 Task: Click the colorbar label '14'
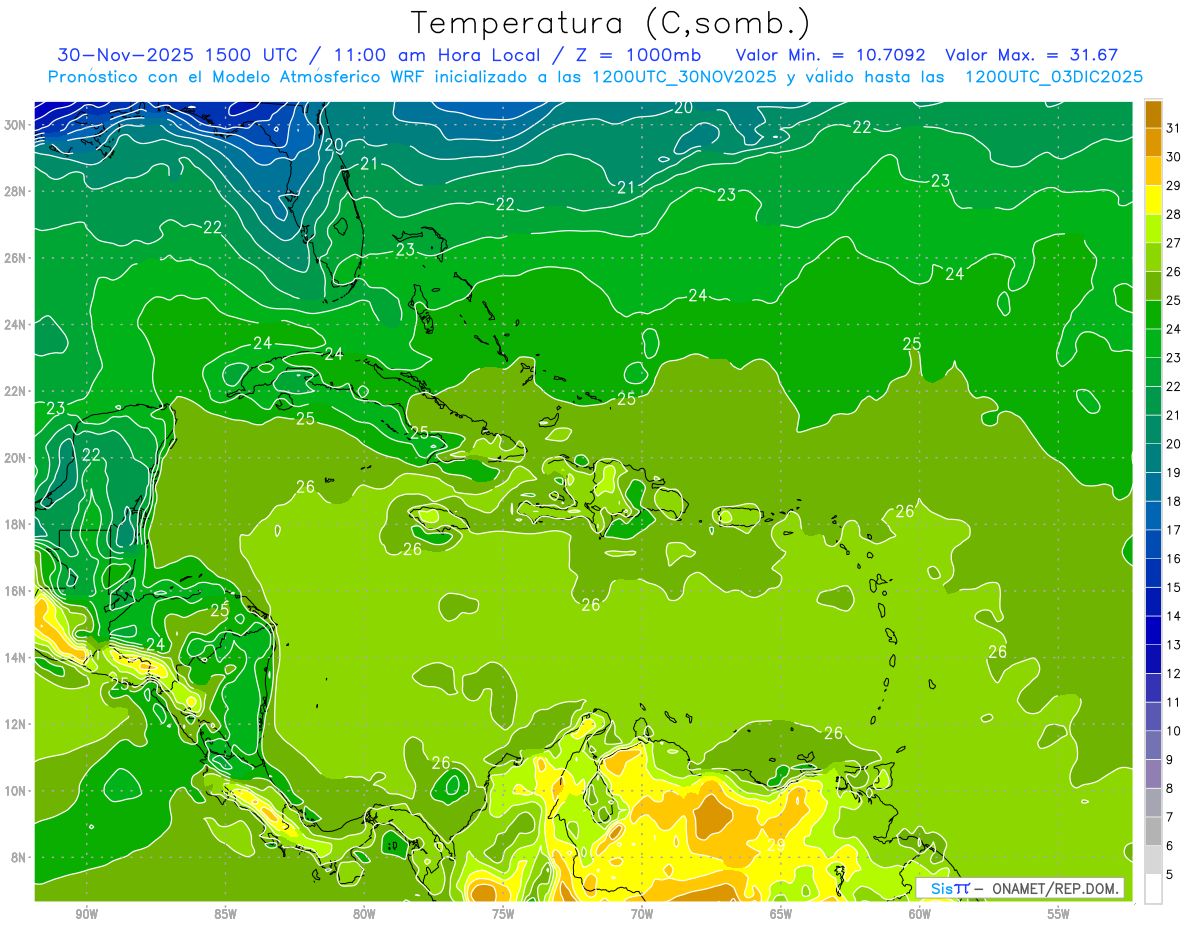1173,616
